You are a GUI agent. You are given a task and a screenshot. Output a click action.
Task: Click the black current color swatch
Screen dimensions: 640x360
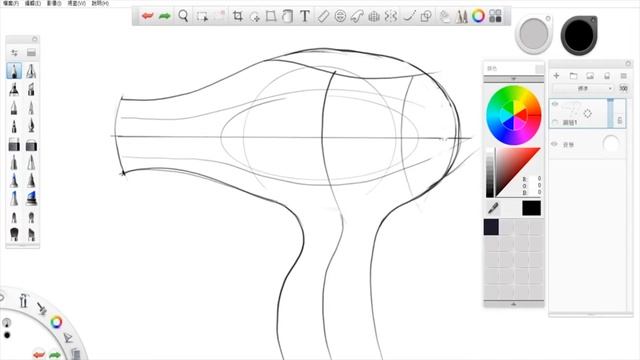[531, 208]
